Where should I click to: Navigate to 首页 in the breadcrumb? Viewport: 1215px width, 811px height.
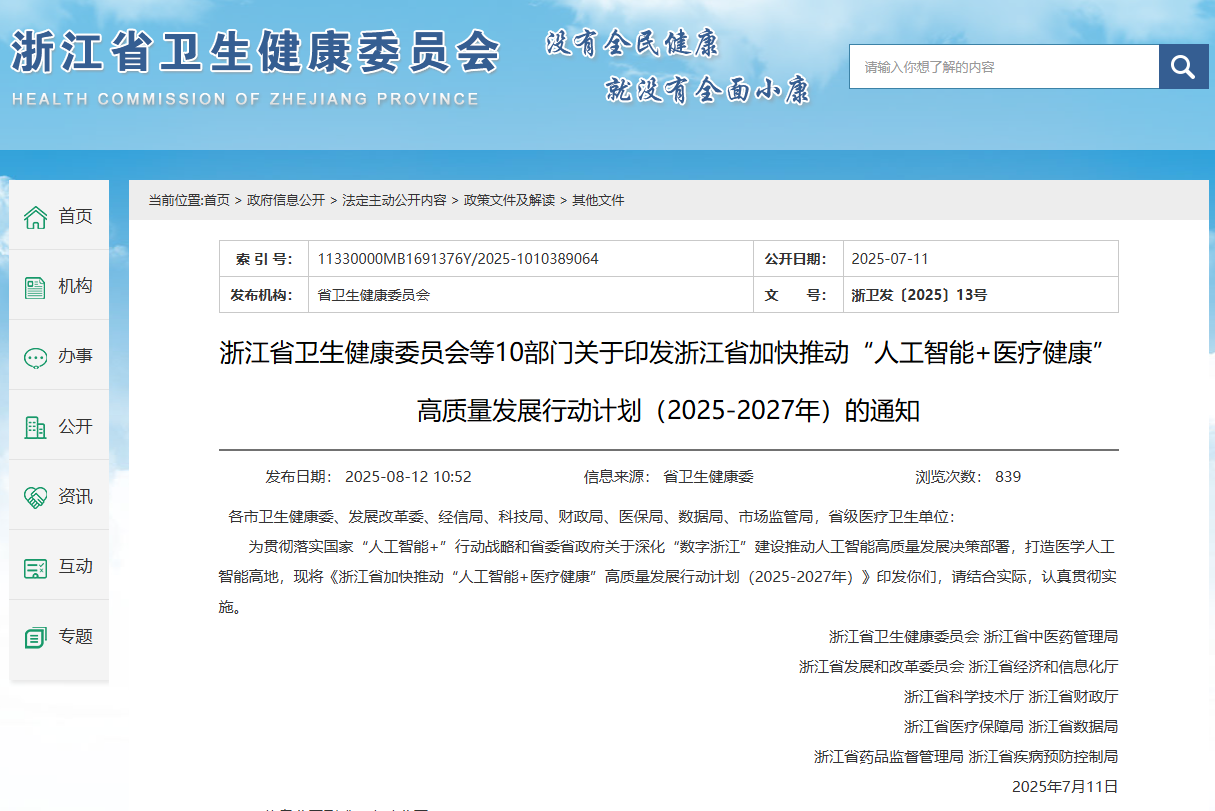point(222,200)
